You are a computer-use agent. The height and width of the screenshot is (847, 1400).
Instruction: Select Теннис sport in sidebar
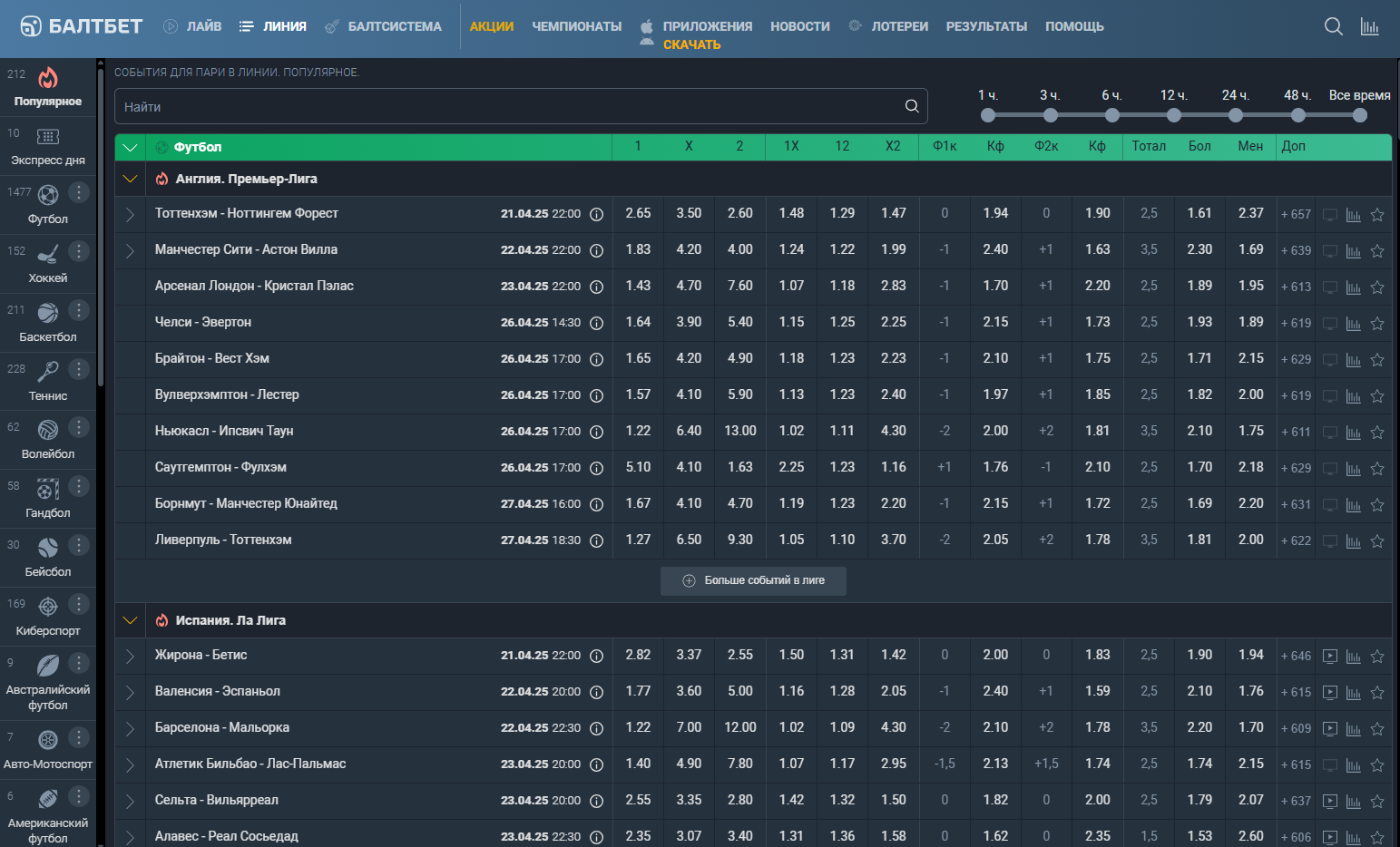coord(48,382)
